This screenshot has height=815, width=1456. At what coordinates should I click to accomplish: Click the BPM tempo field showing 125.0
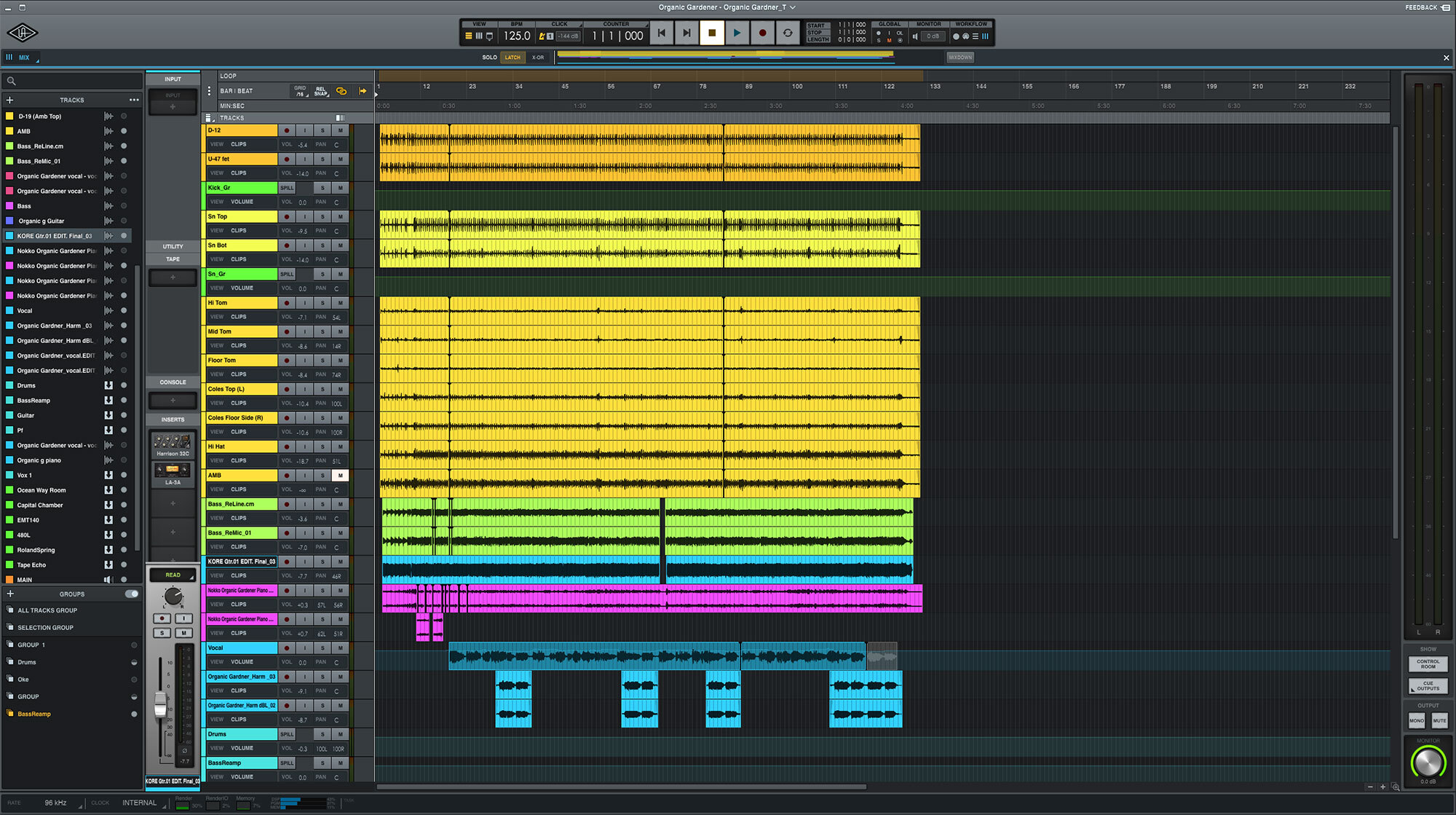coord(517,36)
